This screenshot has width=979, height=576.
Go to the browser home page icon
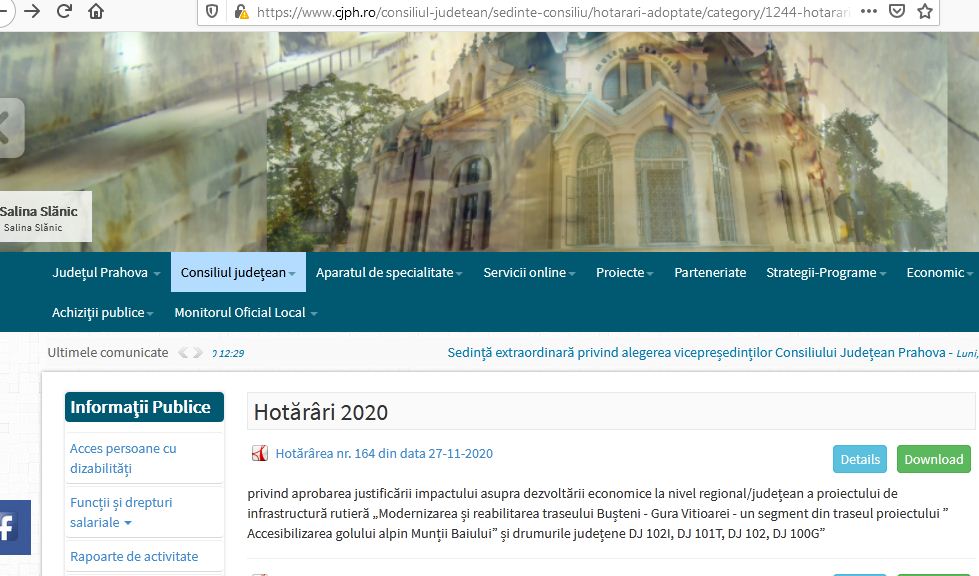click(x=96, y=11)
